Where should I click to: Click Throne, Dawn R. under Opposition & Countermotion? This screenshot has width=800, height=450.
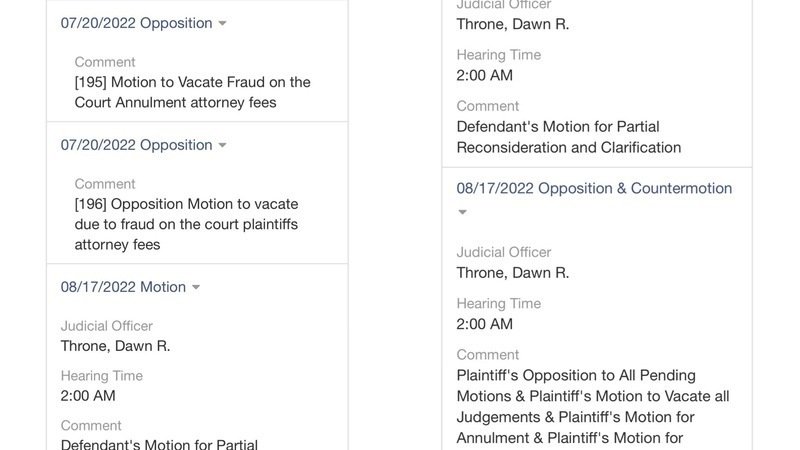click(512, 273)
